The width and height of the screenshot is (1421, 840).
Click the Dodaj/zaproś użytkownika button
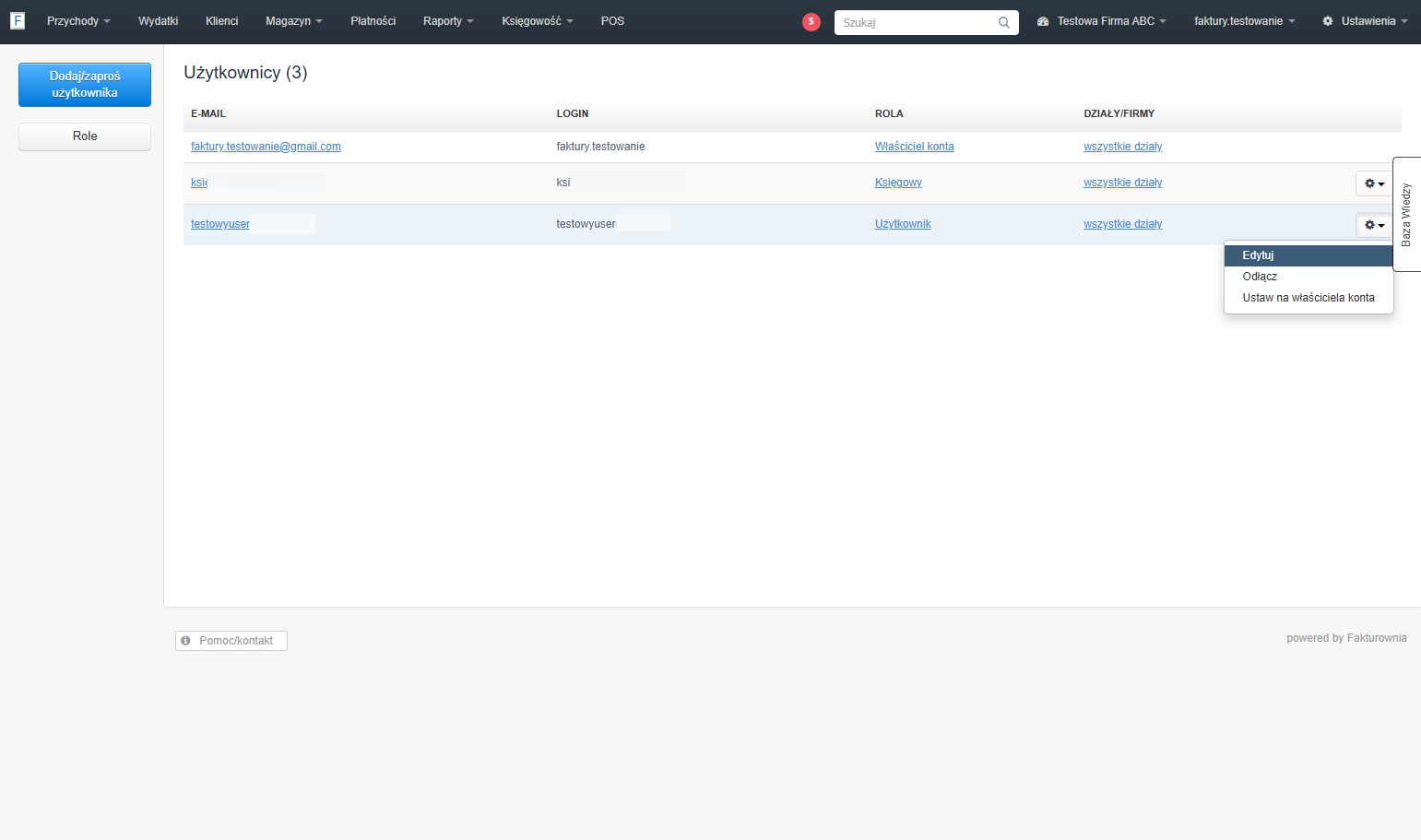tap(85, 85)
